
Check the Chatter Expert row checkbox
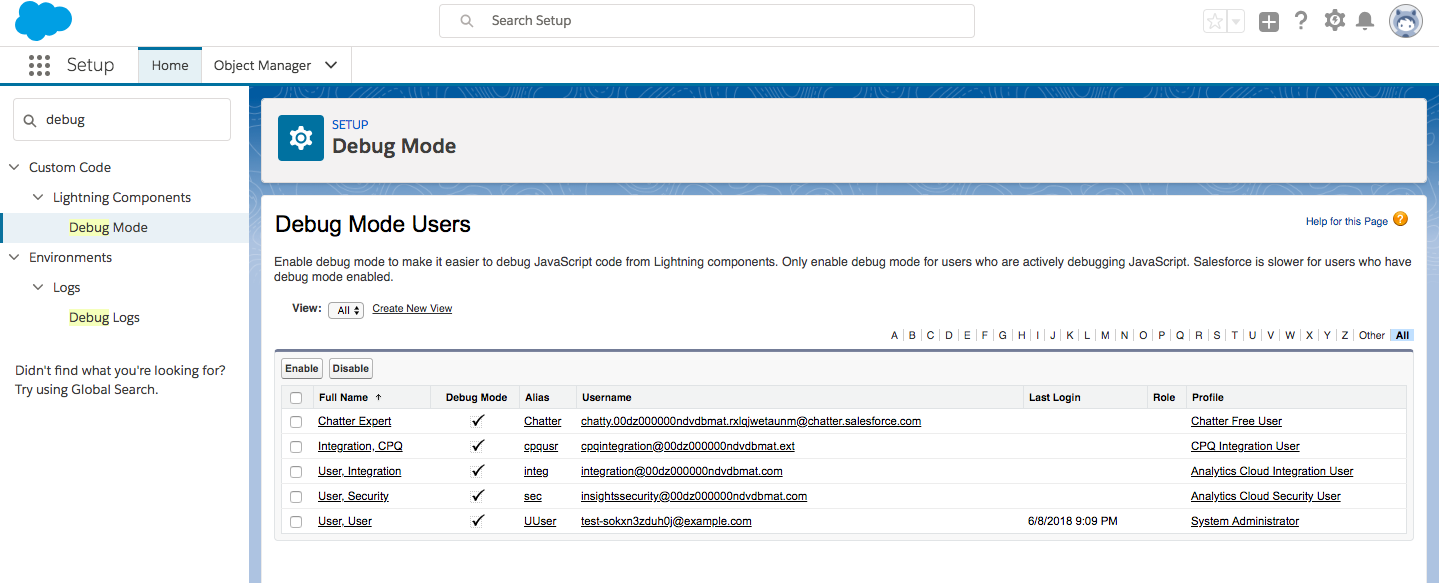click(x=296, y=422)
